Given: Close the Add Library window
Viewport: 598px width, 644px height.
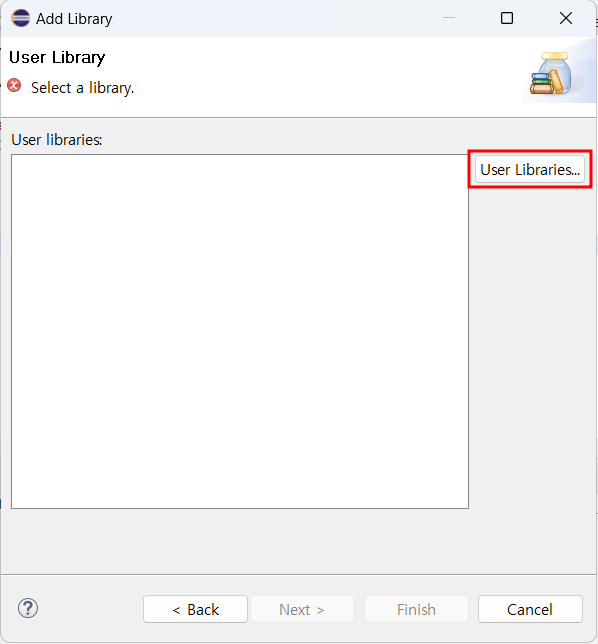Looking at the screenshot, I should click(566, 18).
